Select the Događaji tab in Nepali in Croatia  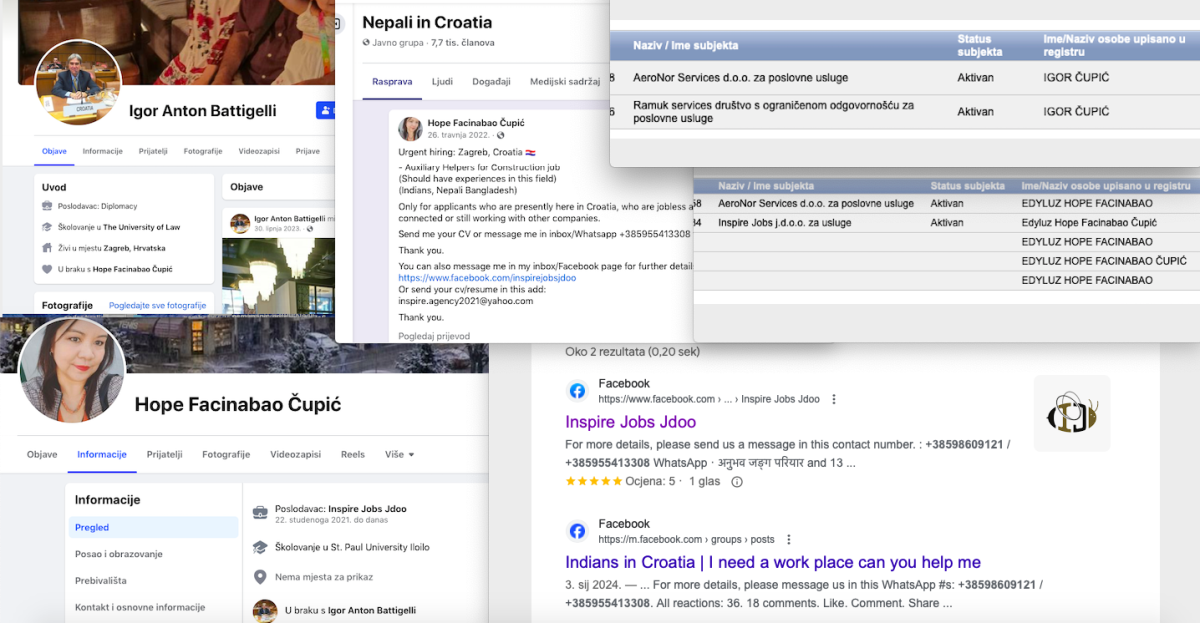[x=491, y=81]
